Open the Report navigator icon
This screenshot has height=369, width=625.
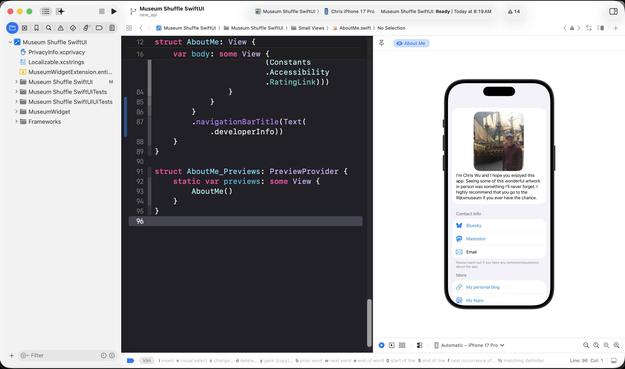112,28
